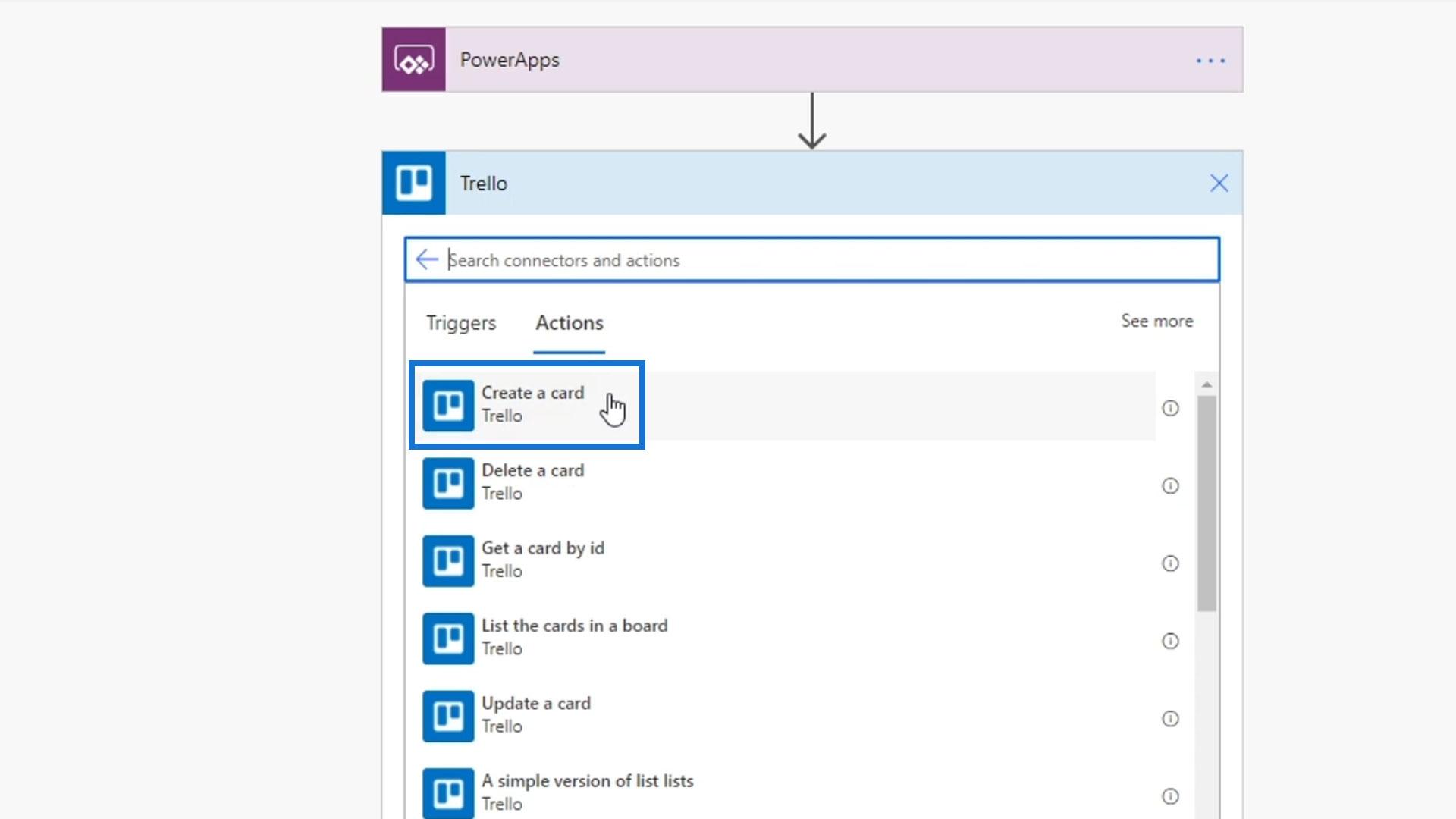Click the info icon for 'Create a card'
Screen dimensions: 1456x819
coord(1169,408)
